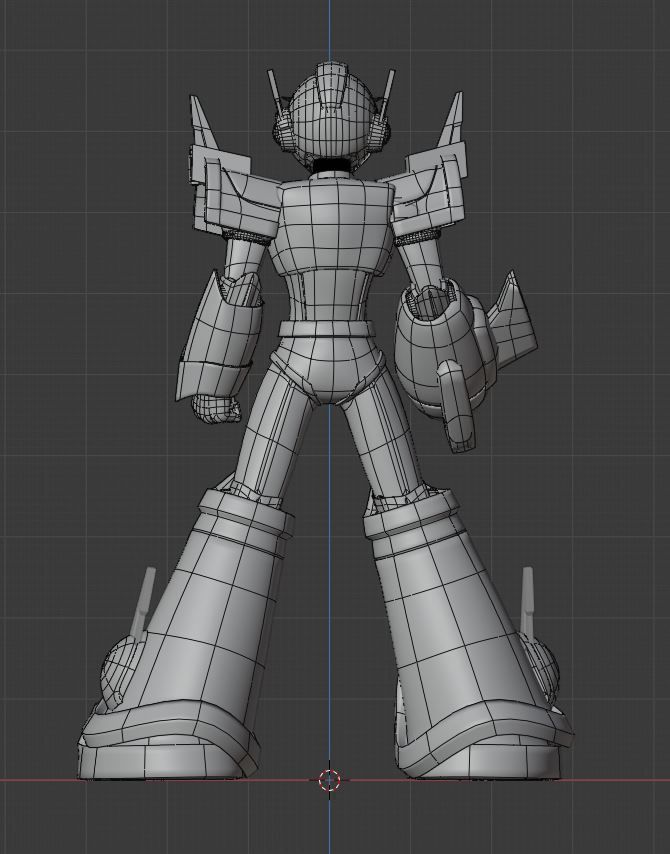Image resolution: width=670 pixels, height=854 pixels.
Task: Click the 3D cursor at the world origin
Action: point(329,779)
